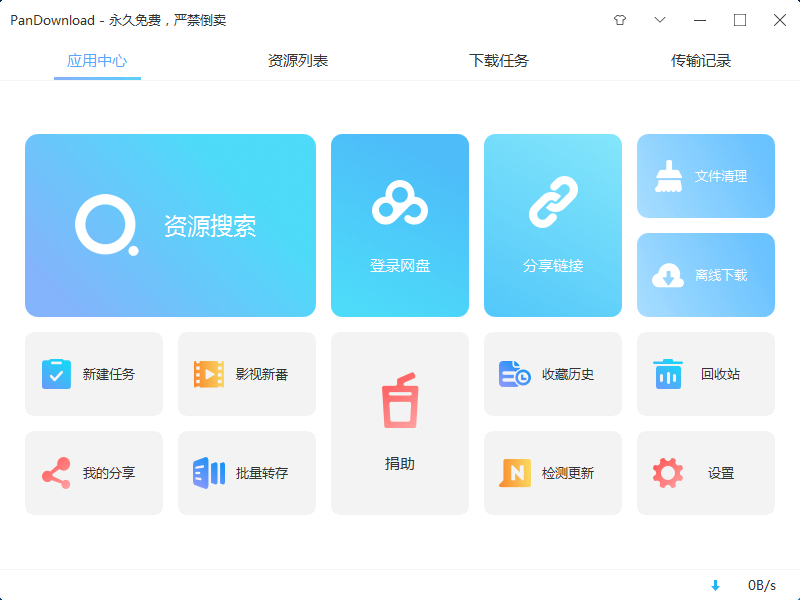Image resolution: width=800 pixels, height=600 pixels.
Task: Go to the 传输记录 tab
Action: (x=701, y=61)
